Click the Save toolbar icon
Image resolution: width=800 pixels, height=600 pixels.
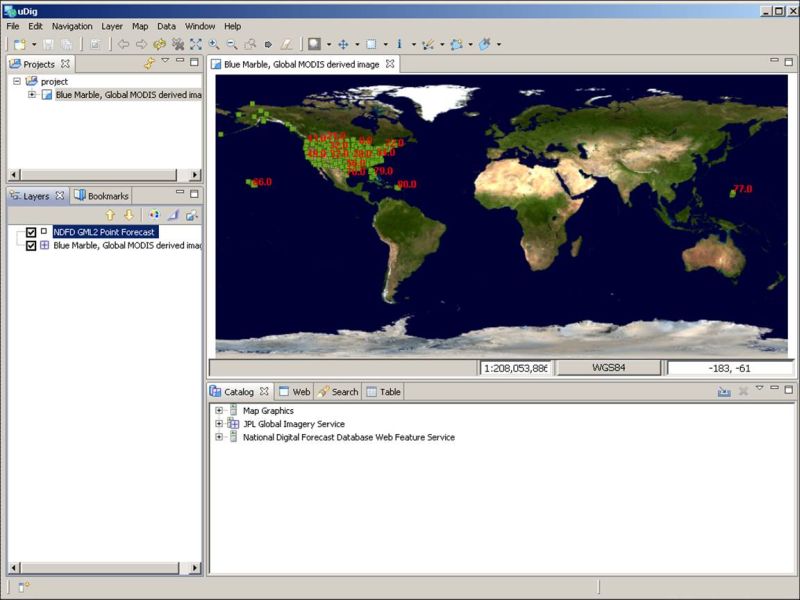click(x=48, y=44)
